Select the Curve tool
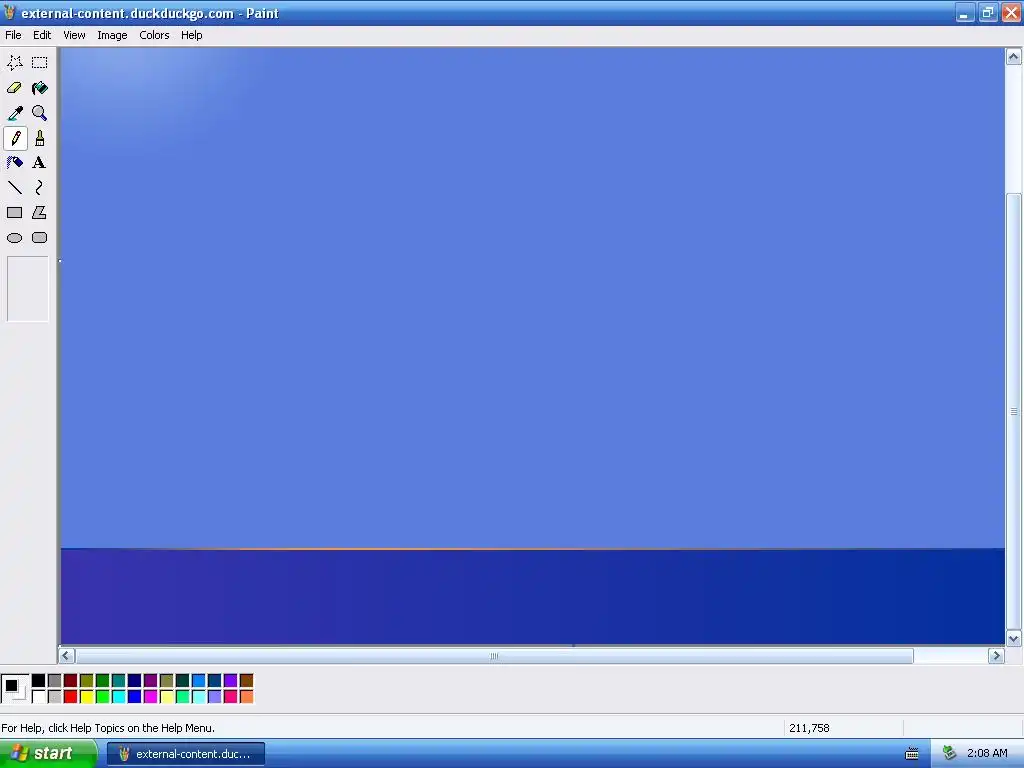The width and height of the screenshot is (1024, 768). 40,188
